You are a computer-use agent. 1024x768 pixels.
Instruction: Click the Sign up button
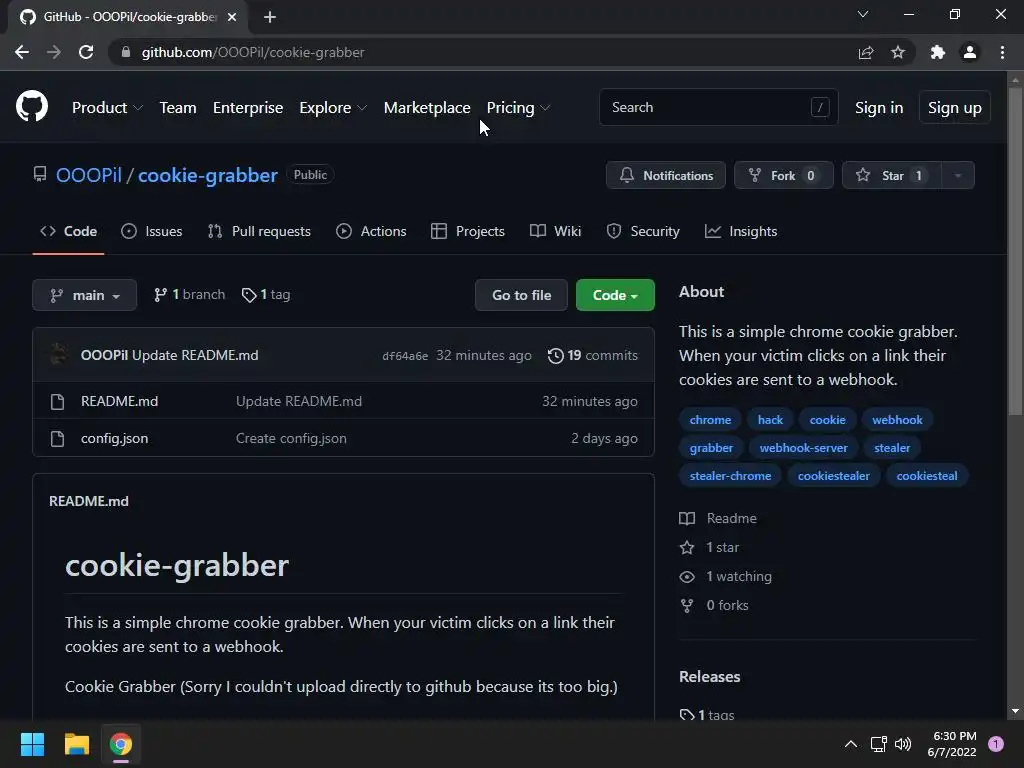point(955,108)
